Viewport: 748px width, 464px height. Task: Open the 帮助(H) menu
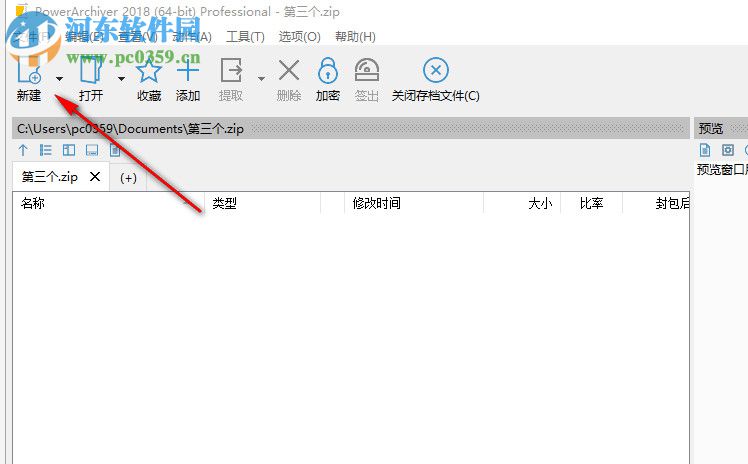[355, 37]
